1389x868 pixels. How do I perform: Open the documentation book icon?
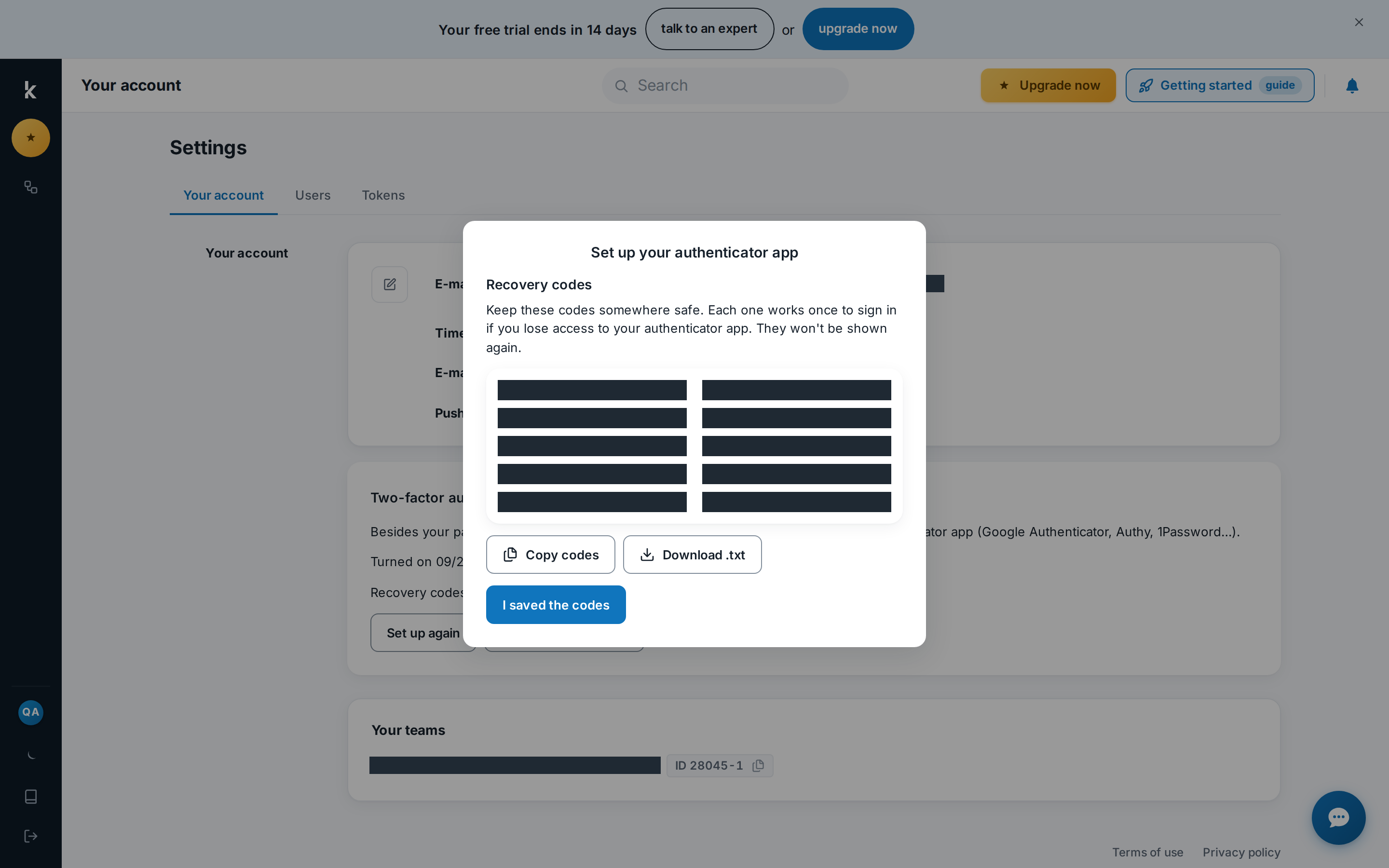pos(31,796)
